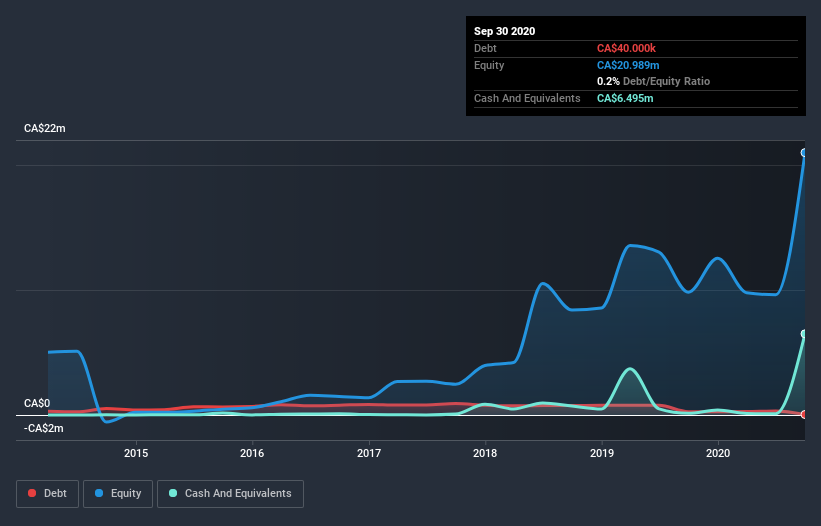Click the 2016 x-axis label
This screenshot has height=526, width=821.
pos(252,453)
